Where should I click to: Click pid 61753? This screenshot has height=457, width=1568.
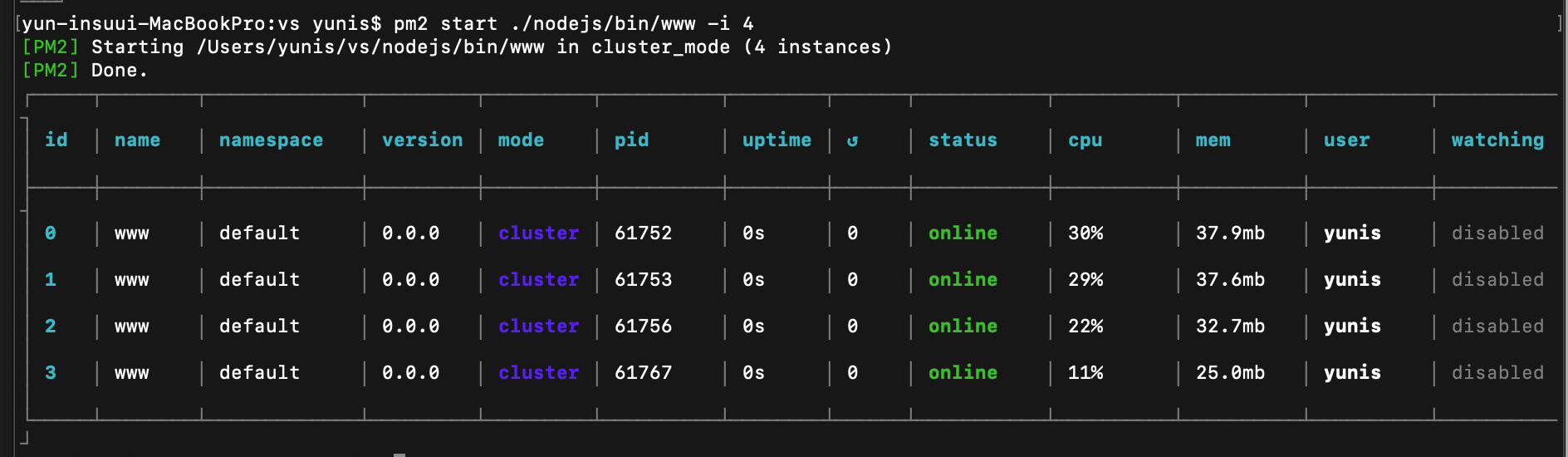pos(644,279)
